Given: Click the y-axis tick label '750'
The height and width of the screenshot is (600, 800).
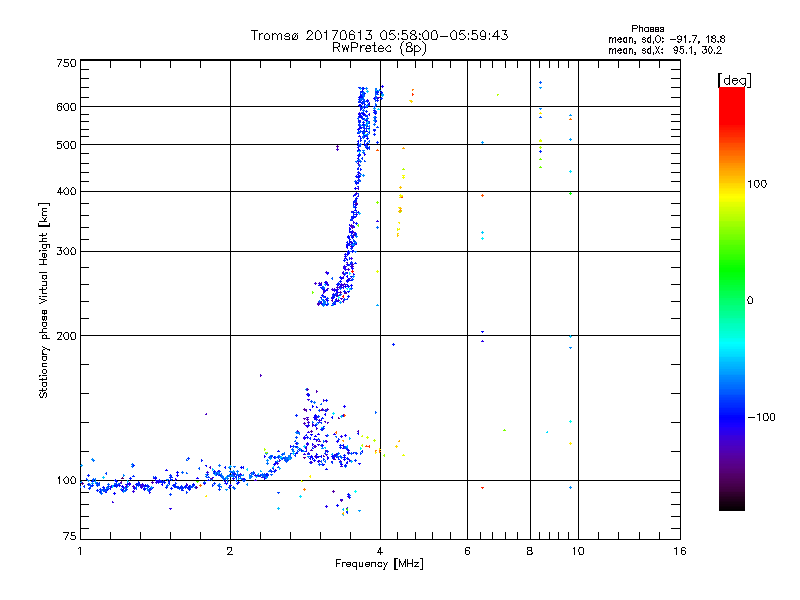Looking at the screenshot, I should (66, 63).
